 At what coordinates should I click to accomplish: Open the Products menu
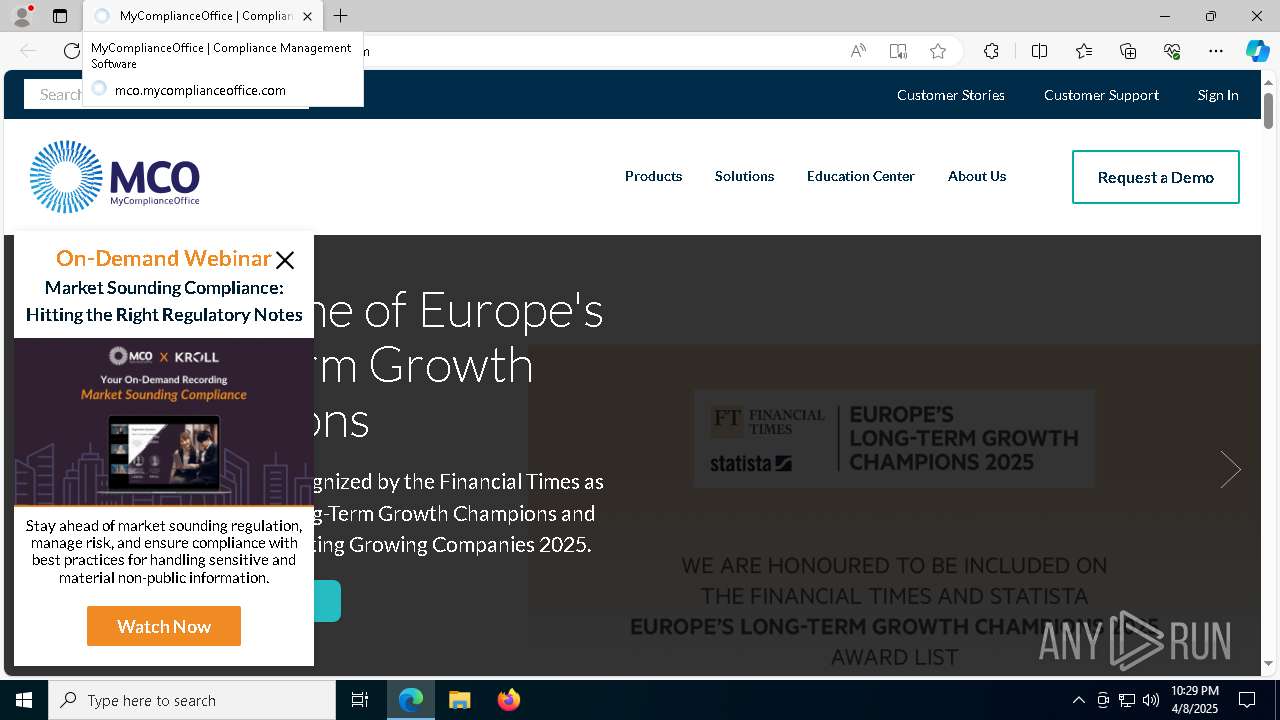(653, 176)
